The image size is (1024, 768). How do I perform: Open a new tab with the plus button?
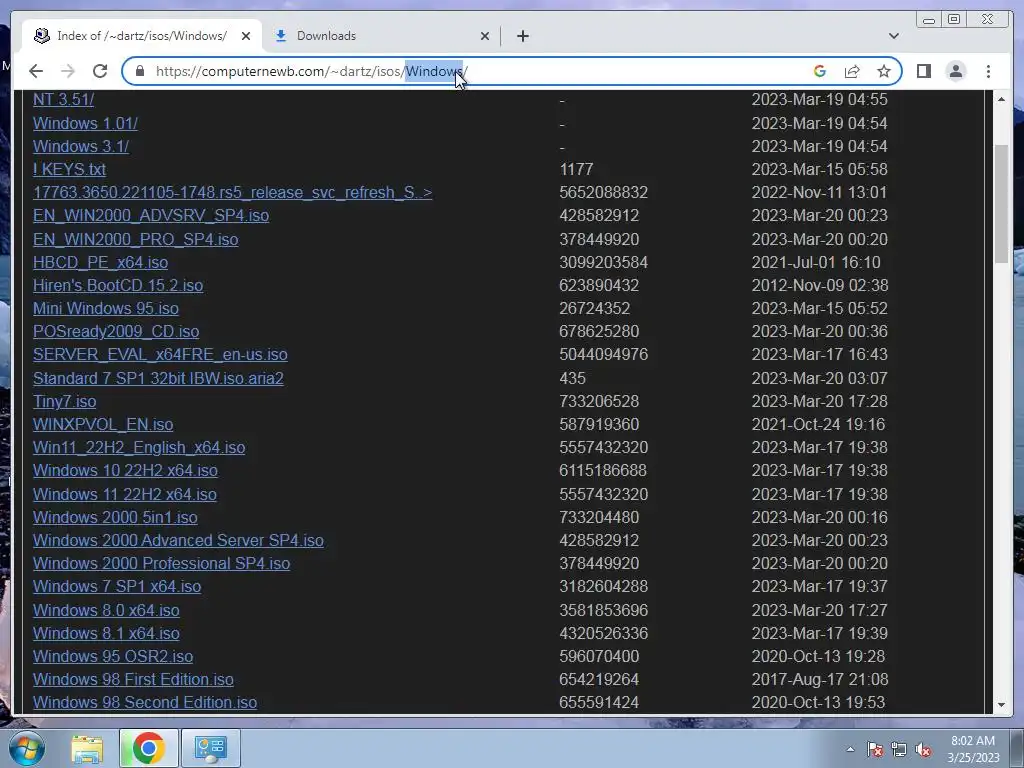pyautogui.click(x=522, y=36)
